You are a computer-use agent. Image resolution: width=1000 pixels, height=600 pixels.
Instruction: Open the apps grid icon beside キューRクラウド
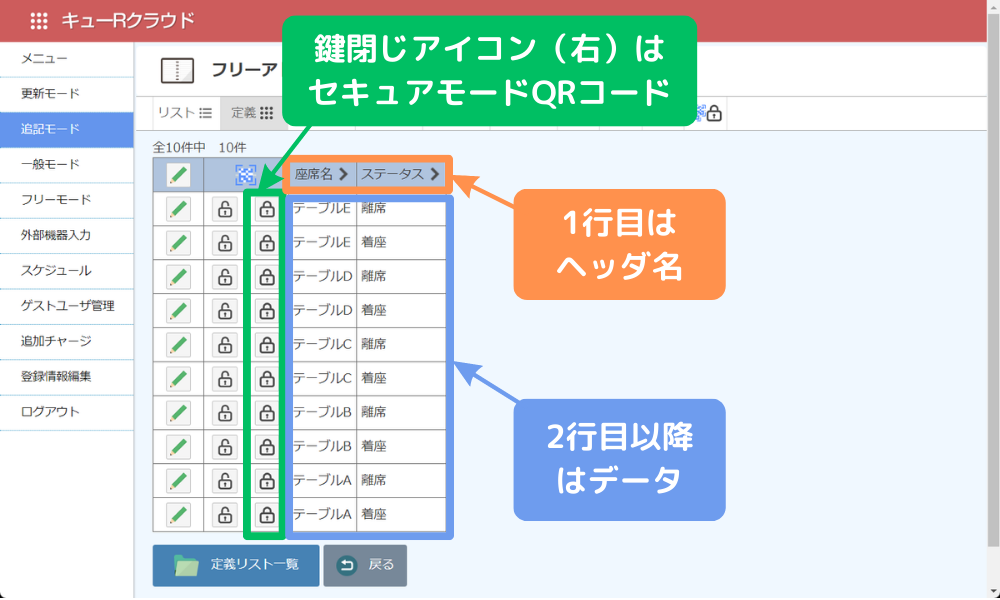point(39,21)
